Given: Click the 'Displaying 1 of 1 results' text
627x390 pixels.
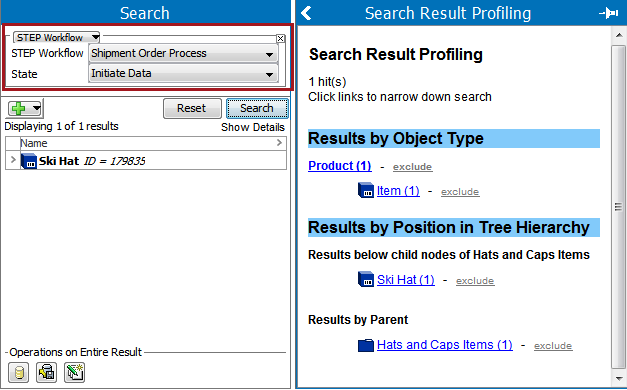Looking at the screenshot, I should click(62, 126).
